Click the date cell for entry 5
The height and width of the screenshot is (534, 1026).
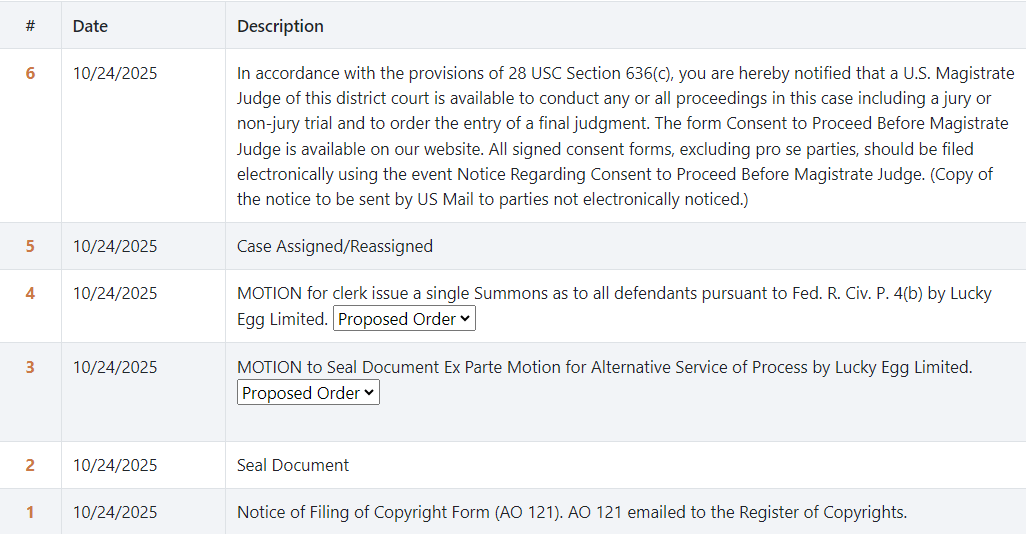point(115,246)
